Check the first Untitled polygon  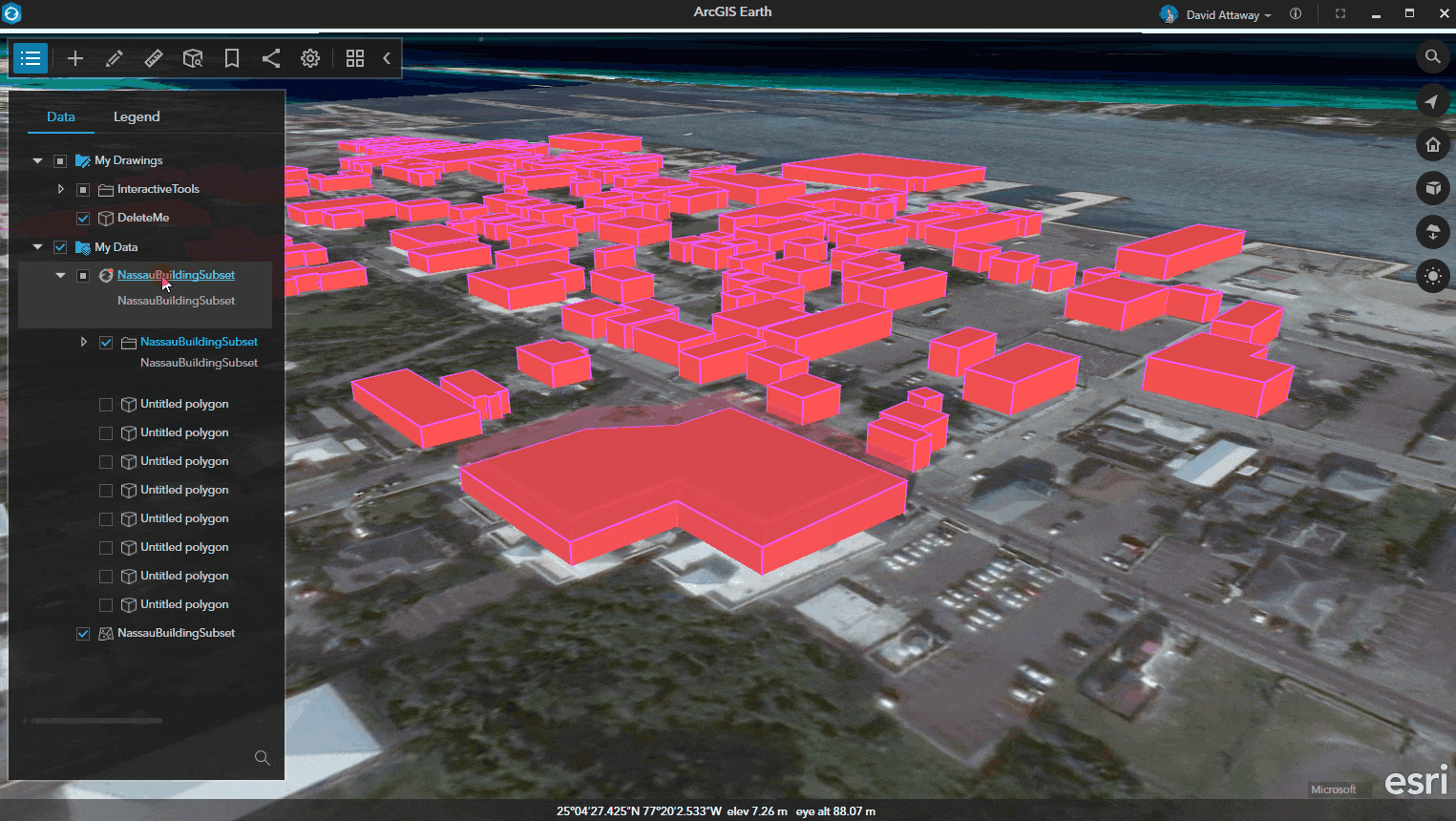click(105, 404)
